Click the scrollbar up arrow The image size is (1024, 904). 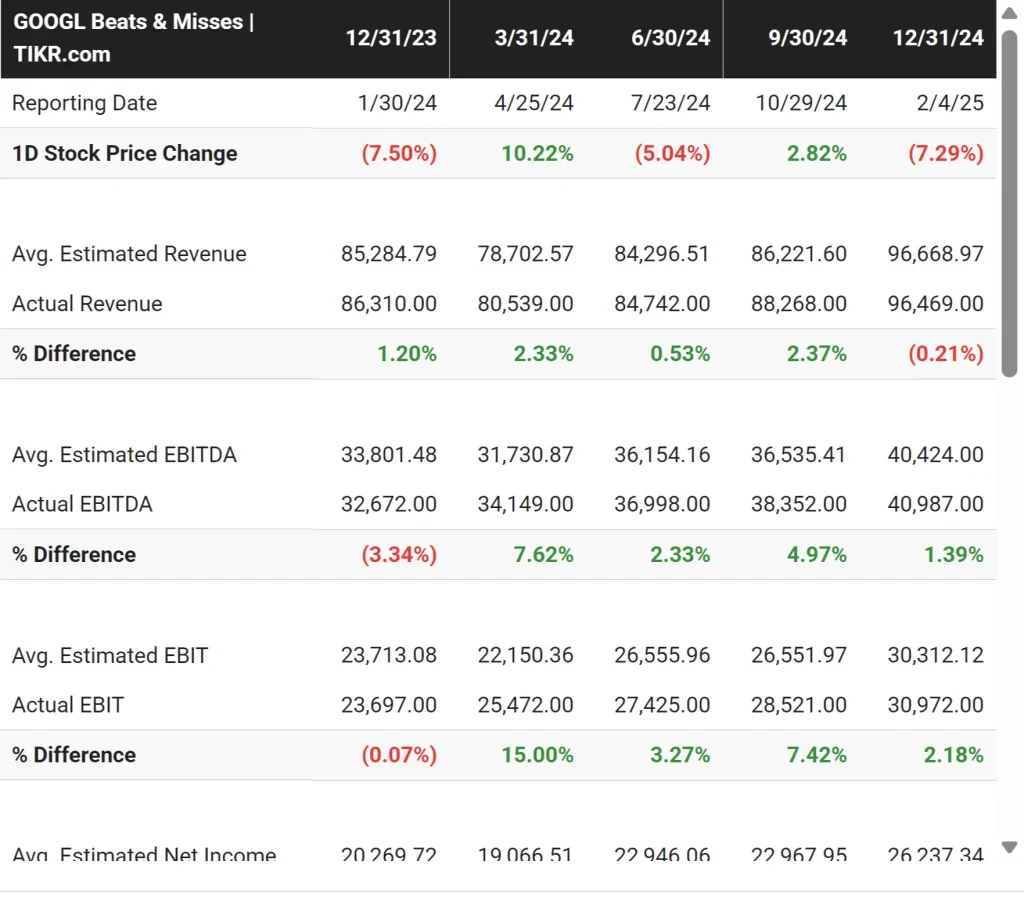coord(1009,10)
